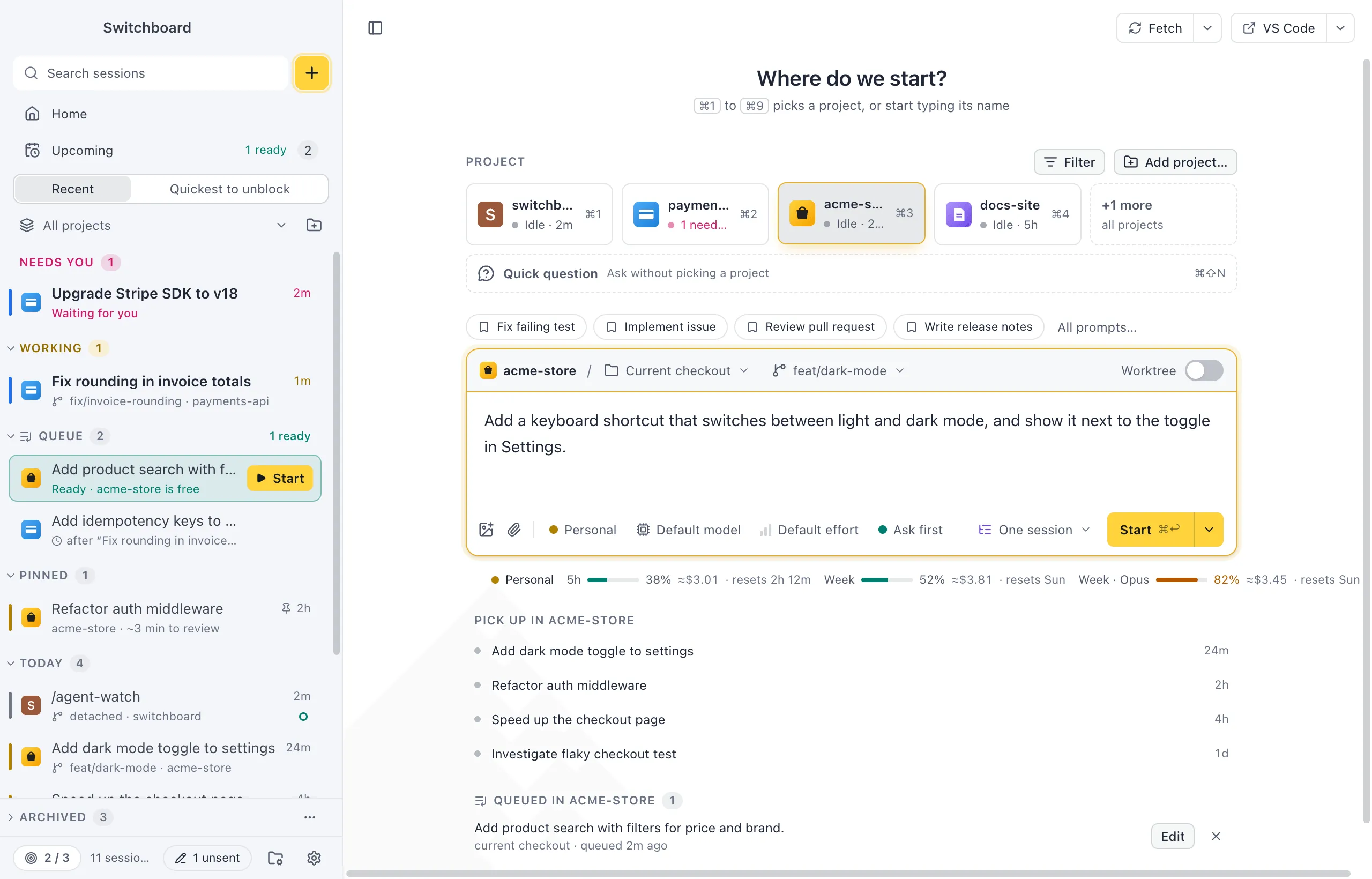This screenshot has width=1372, height=879.
Task: Select the payments project card
Action: coord(695,214)
